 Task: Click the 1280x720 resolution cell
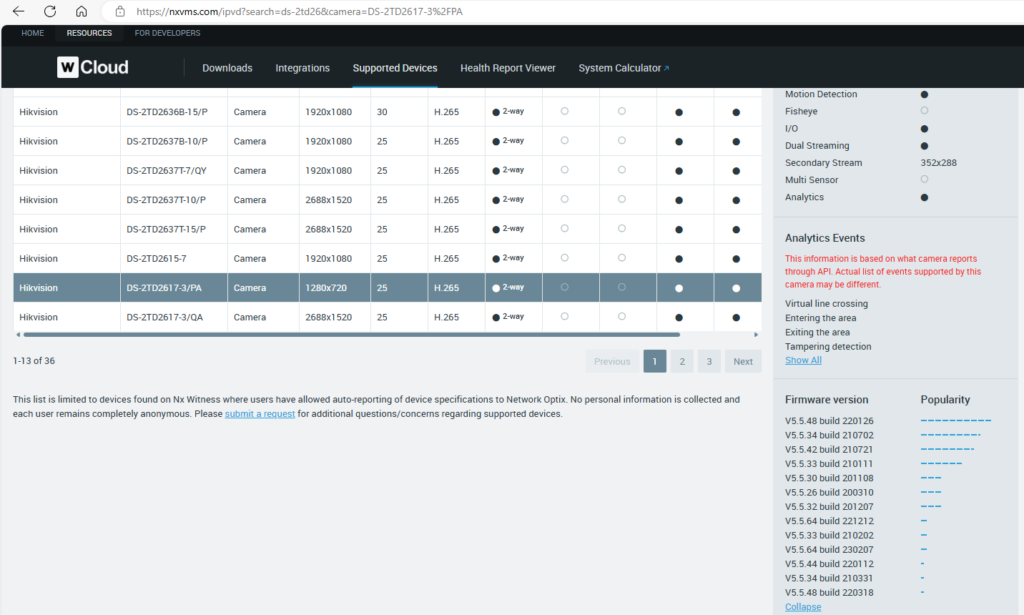coord(334,288)
